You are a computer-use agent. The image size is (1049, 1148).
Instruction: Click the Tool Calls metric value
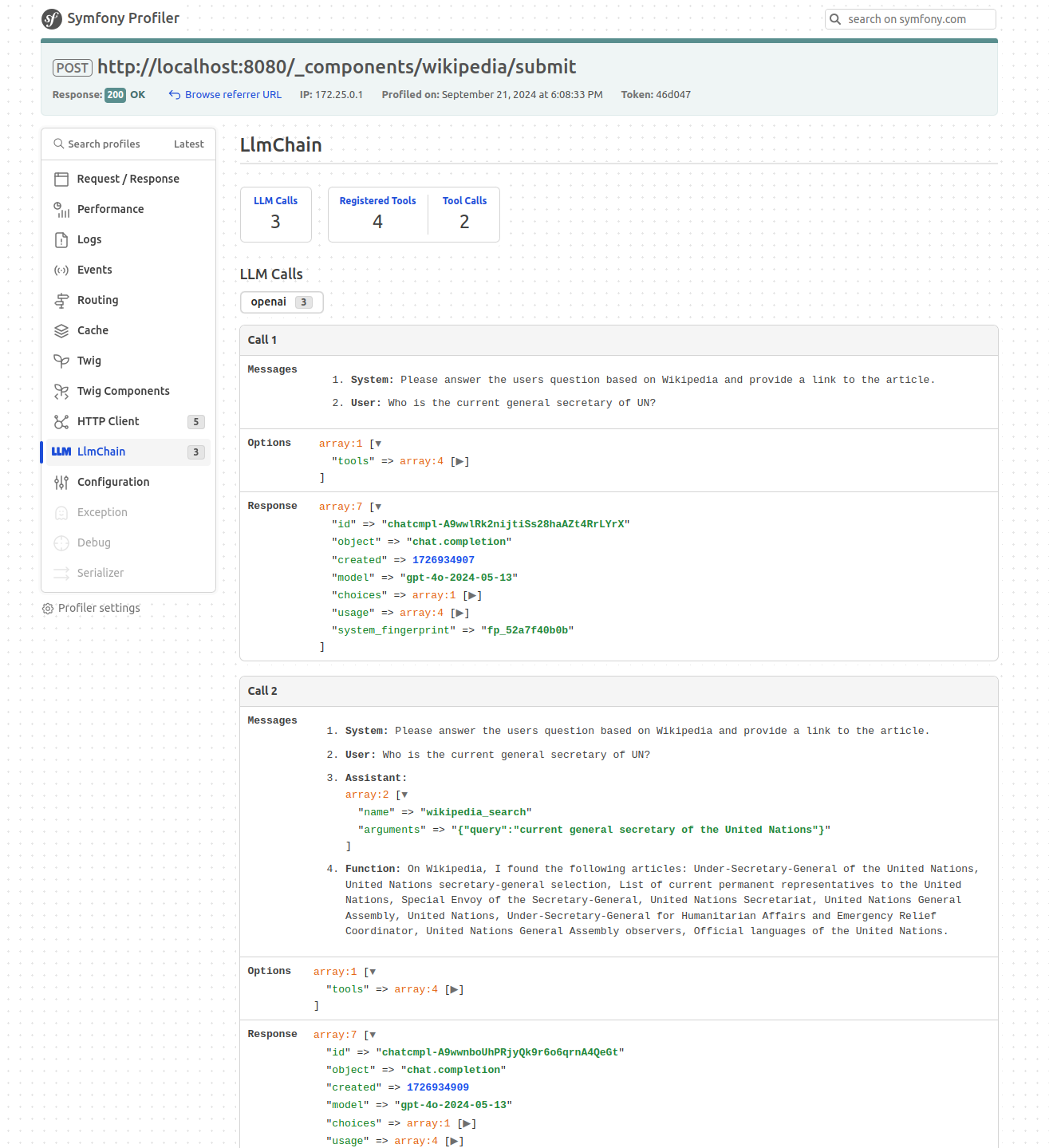point(464,222)
